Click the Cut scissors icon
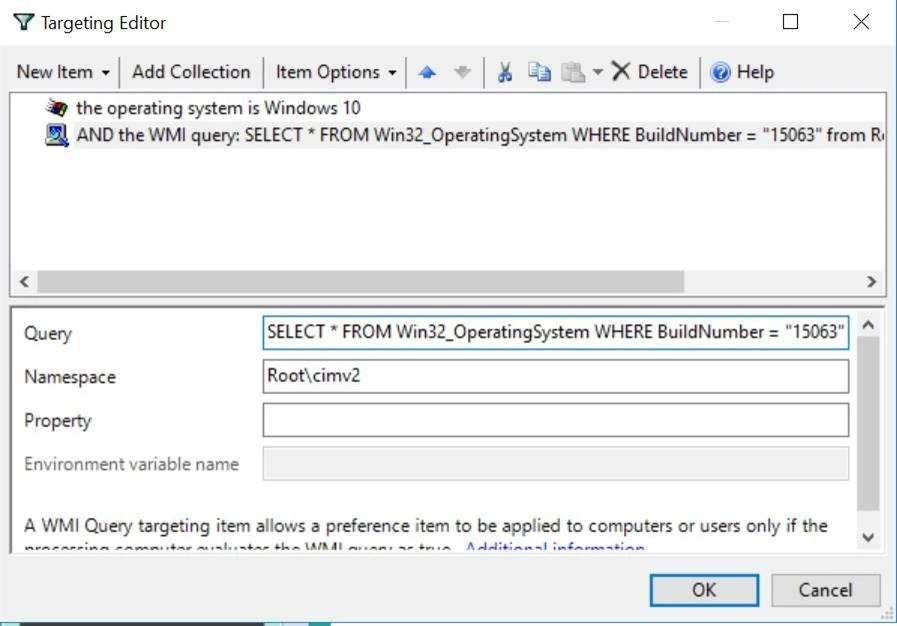Screen dimensions: 897x626 (505, 72)
